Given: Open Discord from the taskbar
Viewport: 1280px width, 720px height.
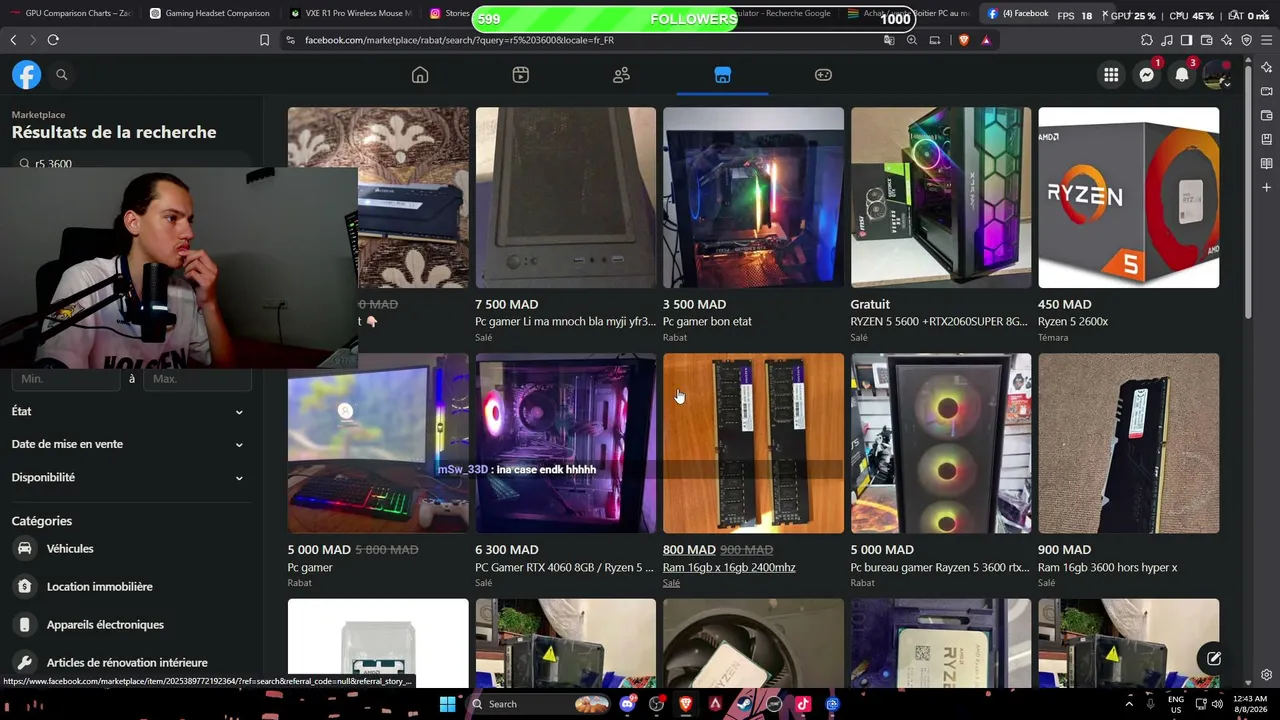Looking at the screenshot, I should 628,704.
